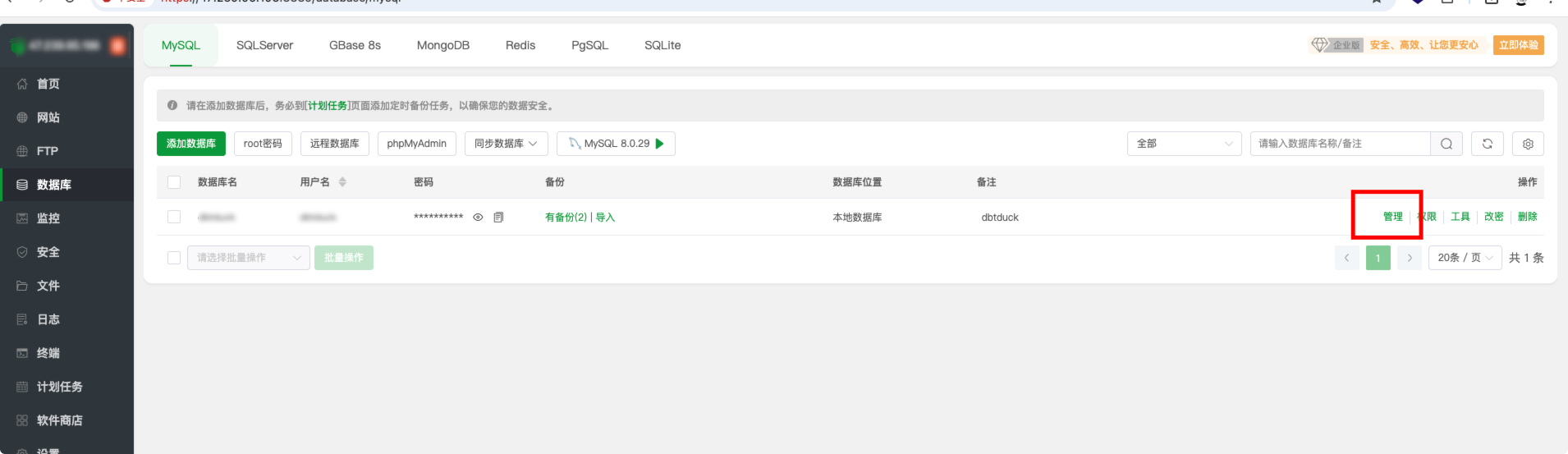The image size is (1568, 454).
Task: Switch to the Redis tab
Action: (520, 45)
